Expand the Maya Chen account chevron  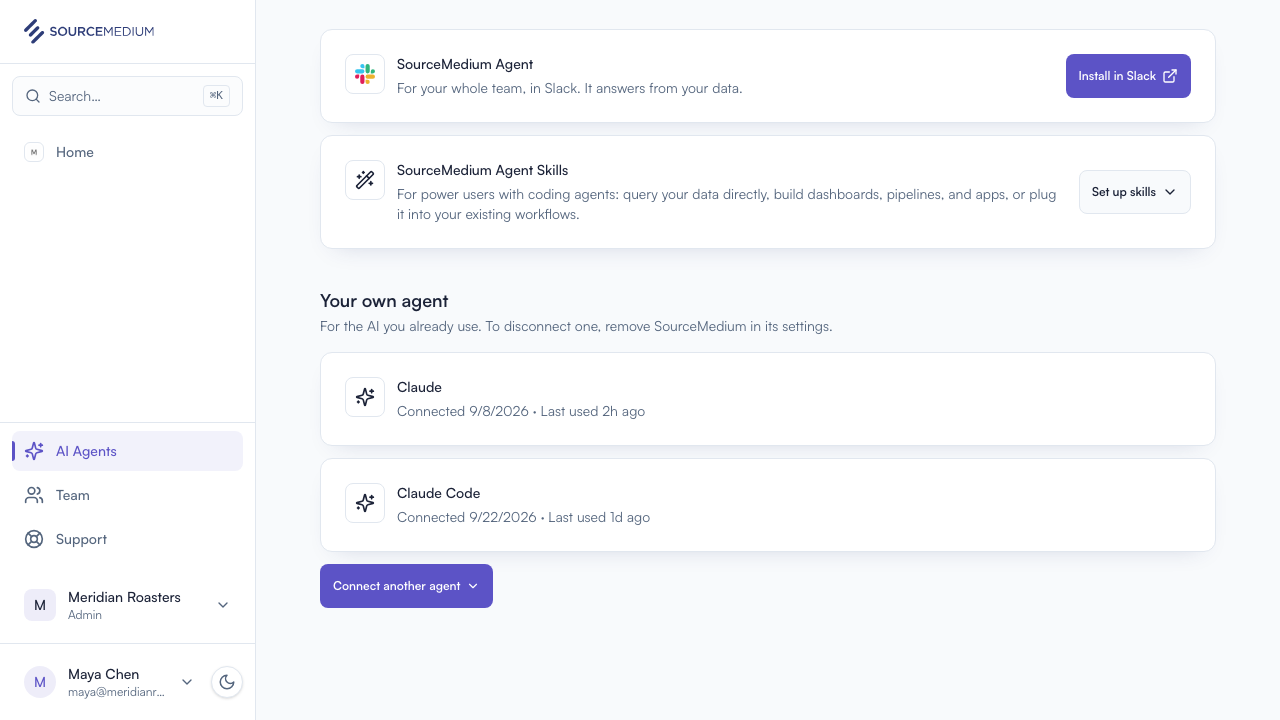click(x=187, y=682)
